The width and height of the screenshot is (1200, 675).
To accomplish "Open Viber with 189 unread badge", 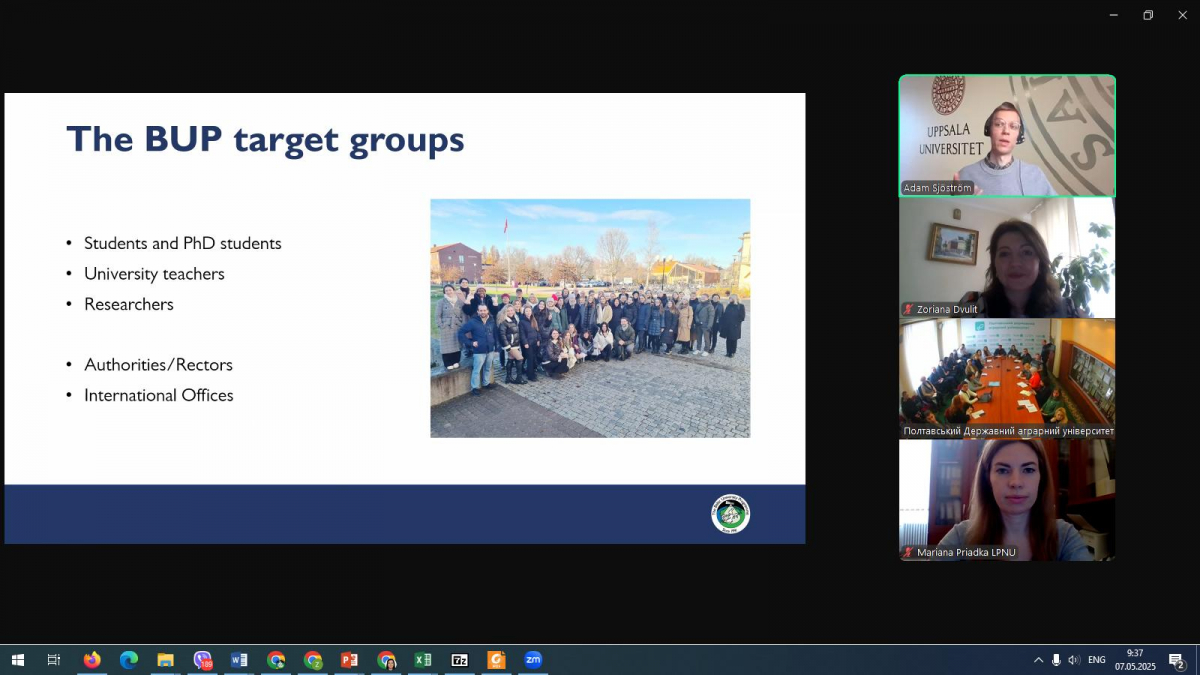I will click(x=203, y=660).
